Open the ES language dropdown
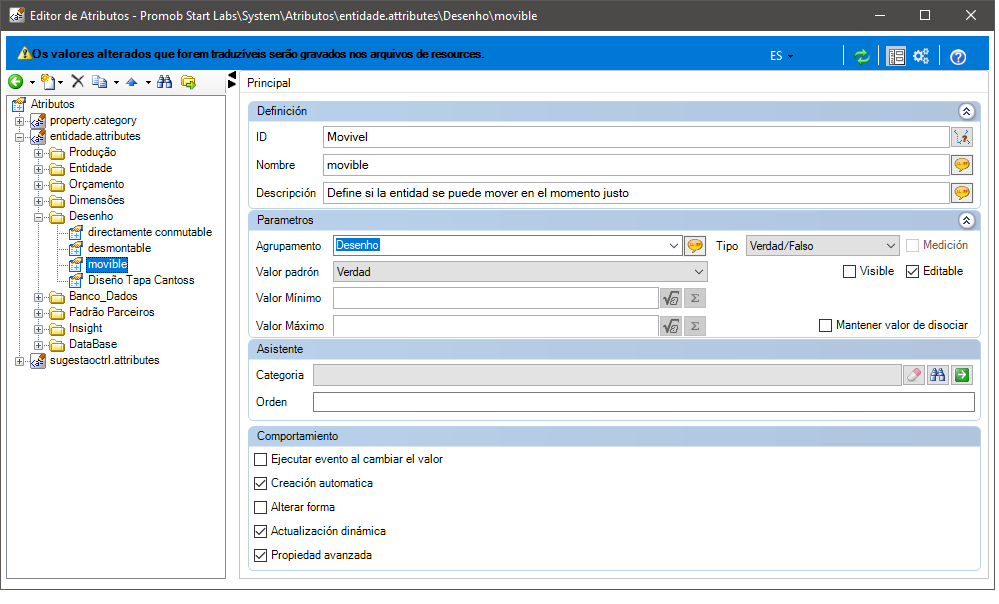 [x=781, y=56]
